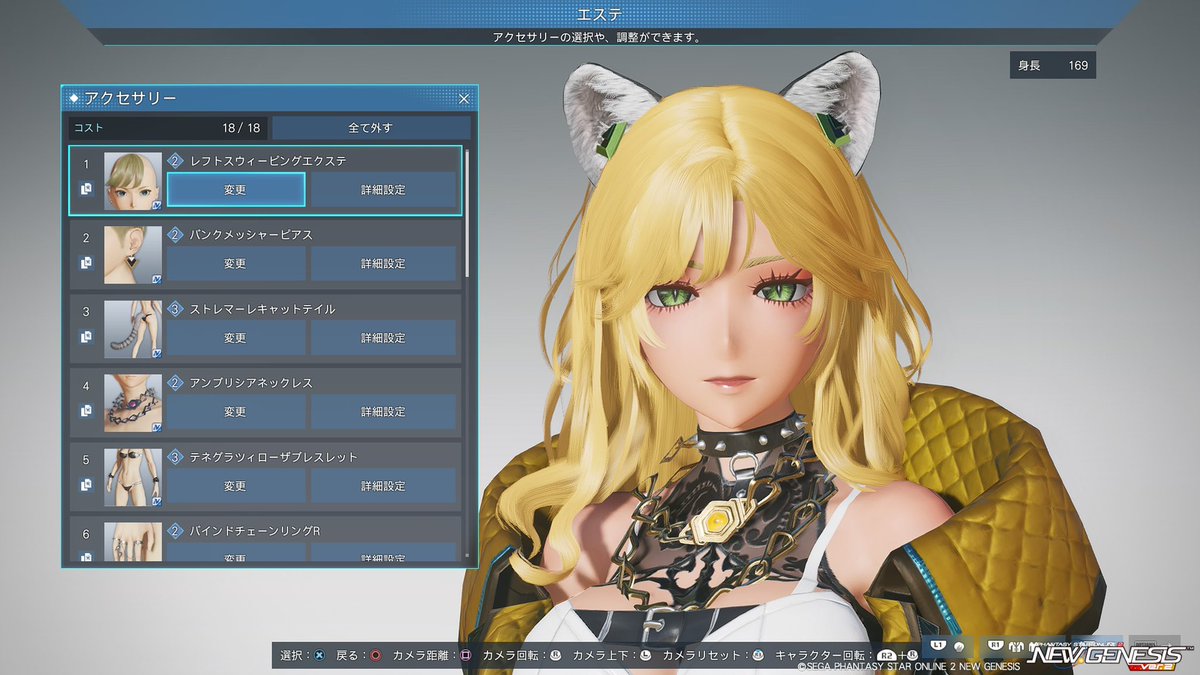Click the 全て外す remove-all button
The width and height of the screenshot is (1200, 675).
[x=371, y=128]
